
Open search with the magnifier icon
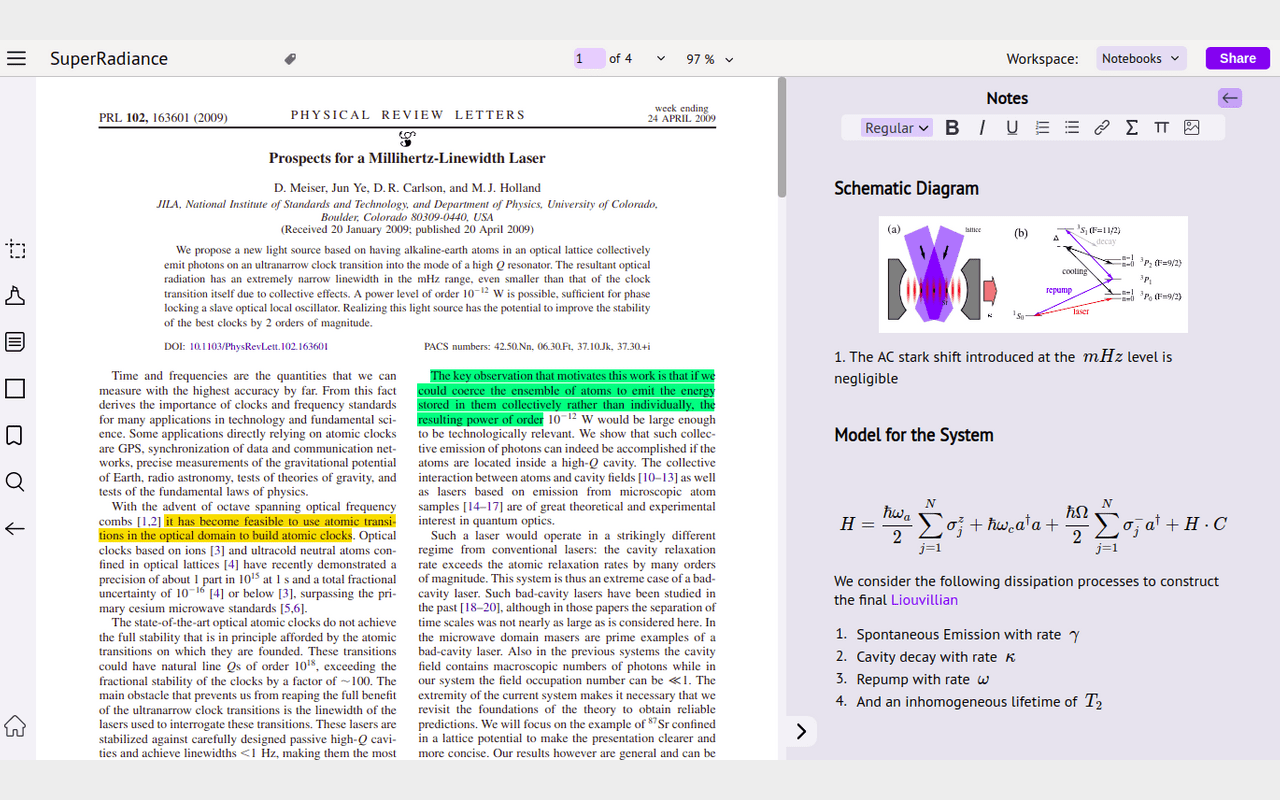[x=15, y=482]
